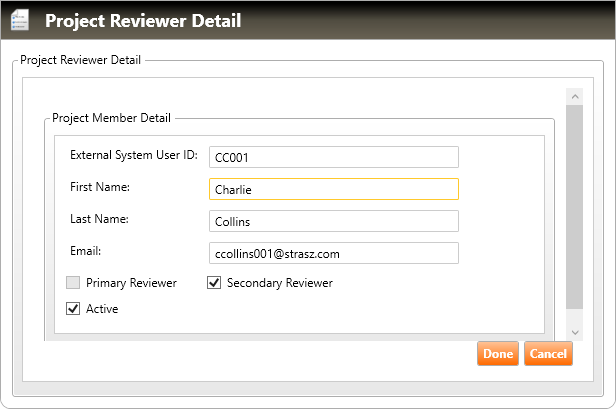The height and width of the screenshot is (409, 616).
Task: Enable the Primary Reviewer checkbox
Action: click(73, 283)
